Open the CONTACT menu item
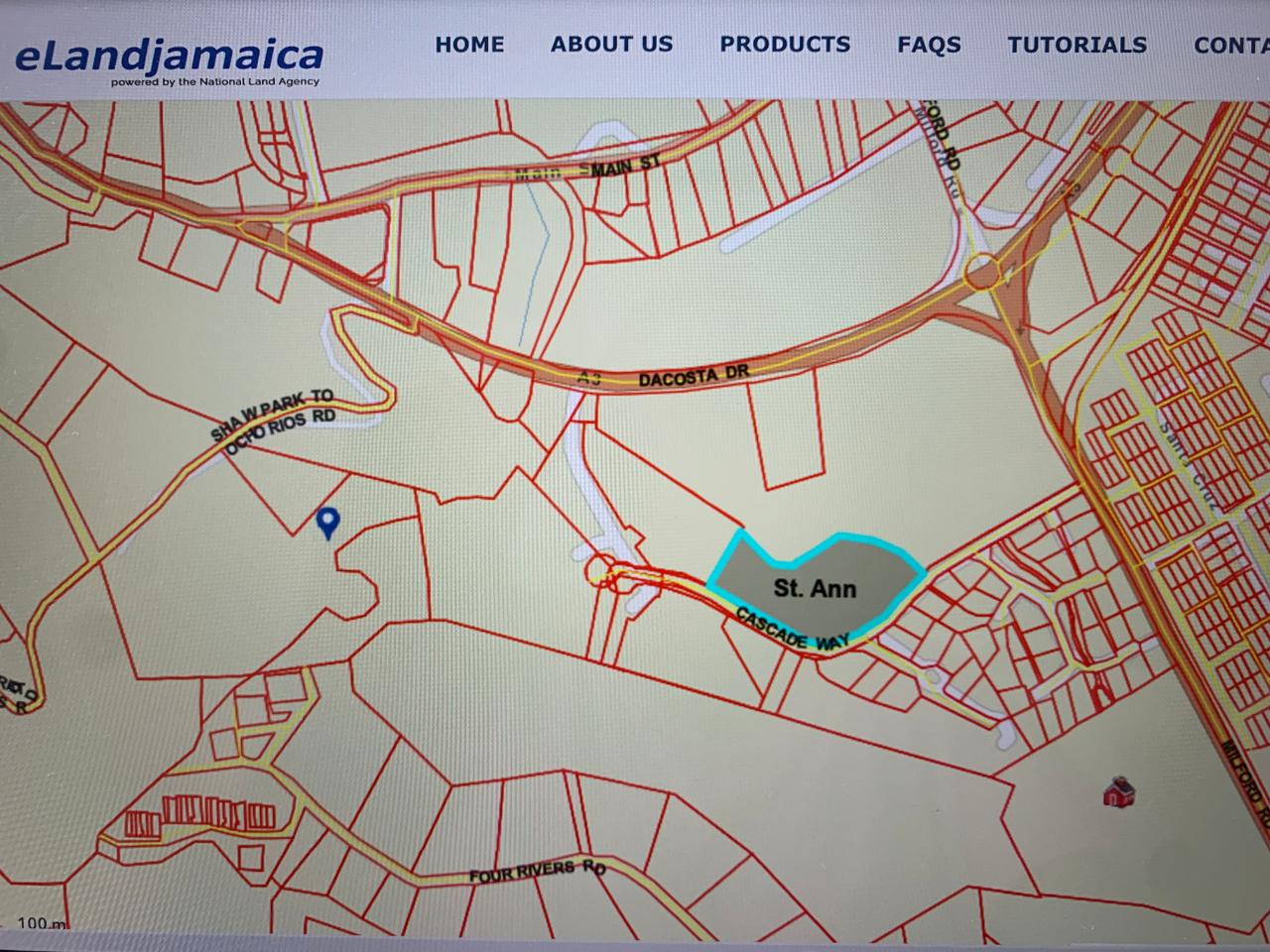1270x952 pixels. 1233,45
